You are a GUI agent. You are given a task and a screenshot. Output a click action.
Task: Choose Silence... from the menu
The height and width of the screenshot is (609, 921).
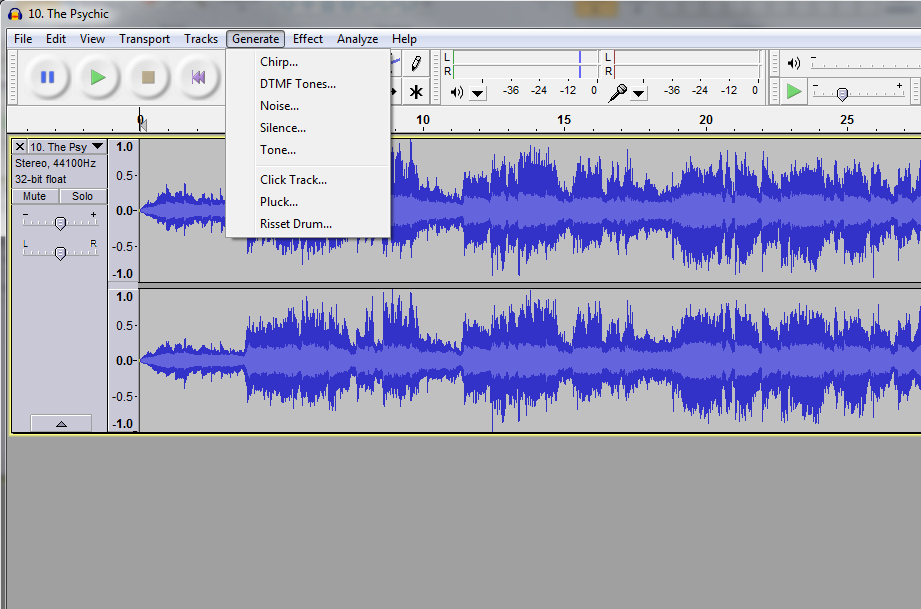pyautogui.click(x=308, y=128)
